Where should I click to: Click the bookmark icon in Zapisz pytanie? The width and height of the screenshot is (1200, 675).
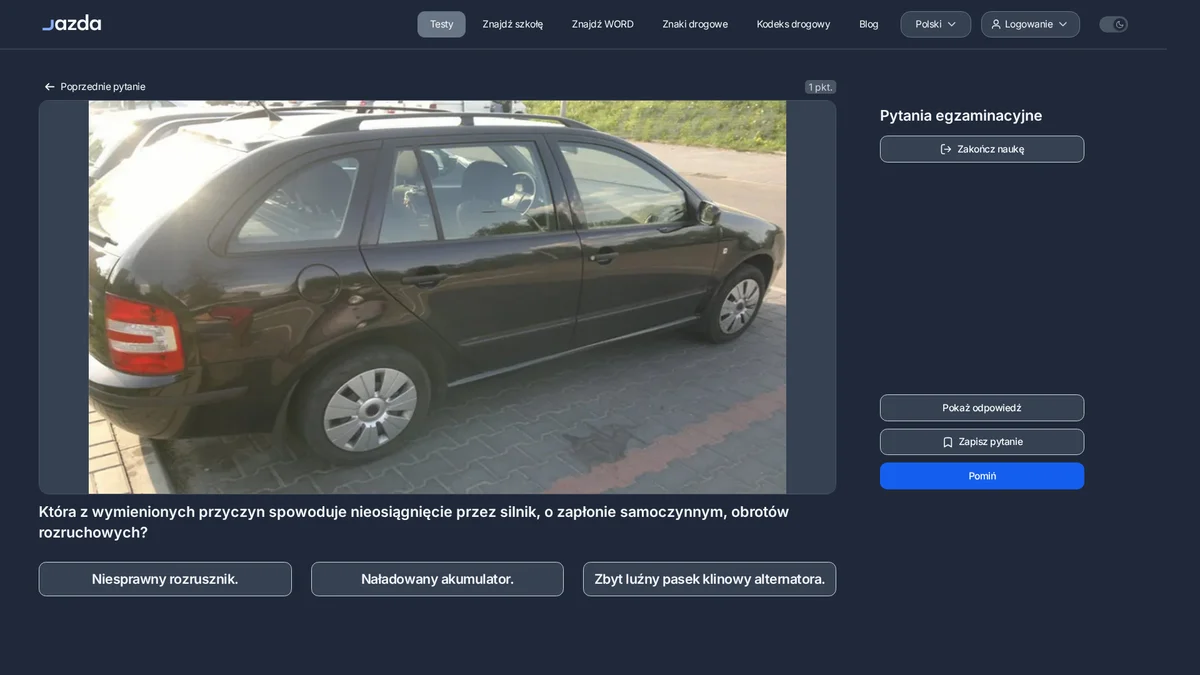948,442
